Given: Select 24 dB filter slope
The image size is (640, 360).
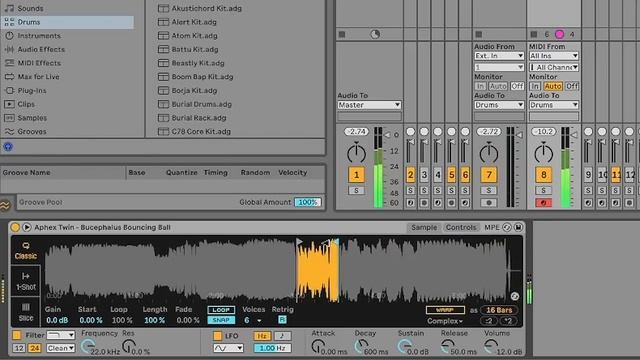Looking at the screenshot, I should (x=34, y=348).
